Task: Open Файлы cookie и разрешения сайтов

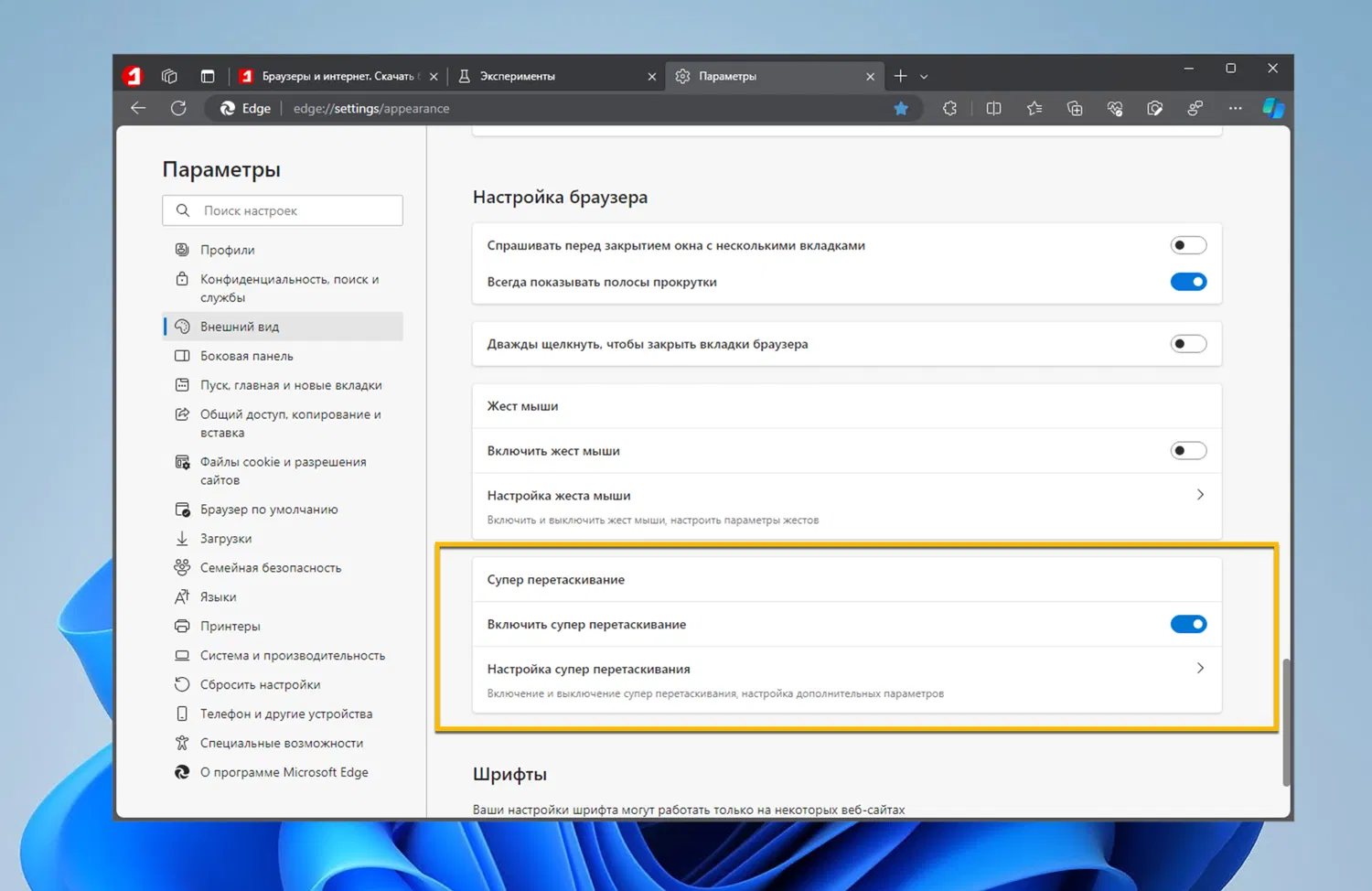Action: point(283,471)
